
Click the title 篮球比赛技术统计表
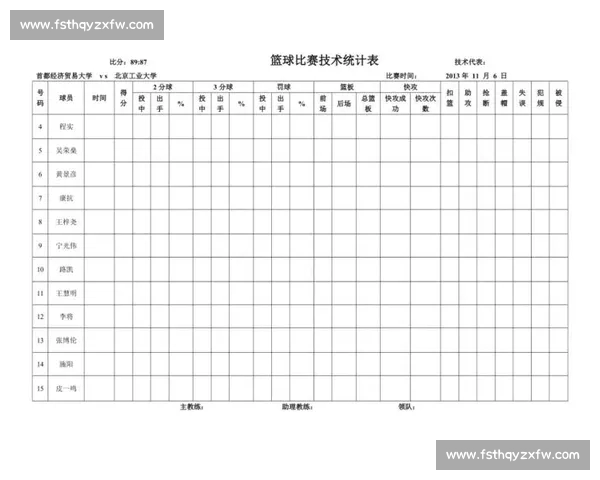(324, 60)
